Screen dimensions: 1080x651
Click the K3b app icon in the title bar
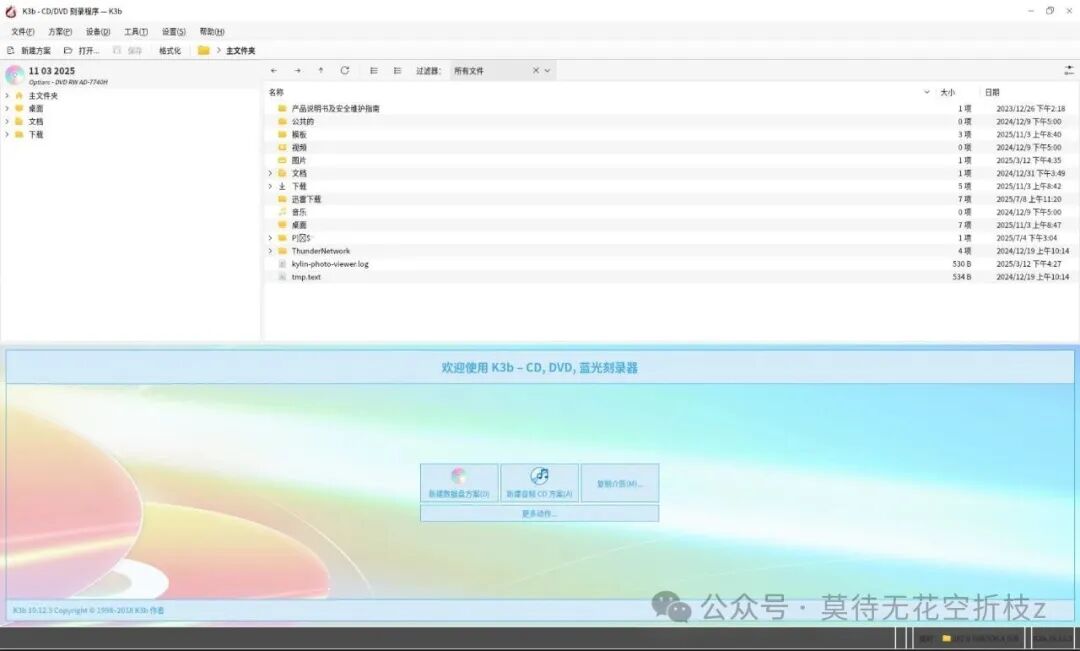pyautogui.click(x=10, y=11)
